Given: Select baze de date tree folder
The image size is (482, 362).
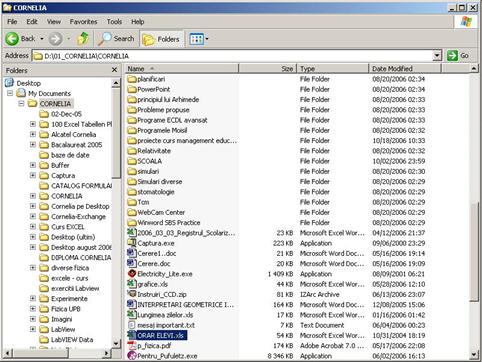Looking at the screenshot, I should 70,155.
